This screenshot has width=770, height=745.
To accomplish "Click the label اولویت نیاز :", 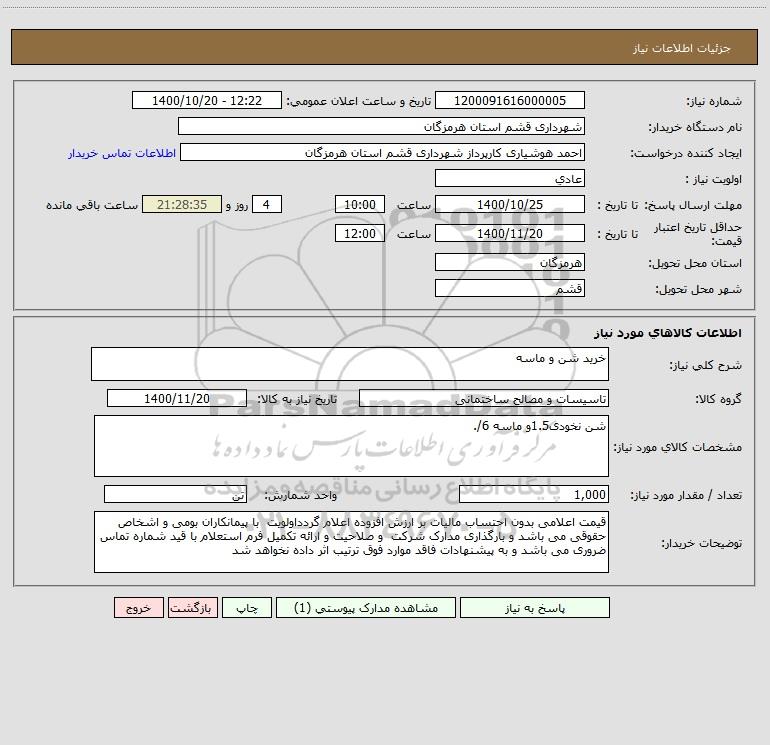I will click(714, 180).
